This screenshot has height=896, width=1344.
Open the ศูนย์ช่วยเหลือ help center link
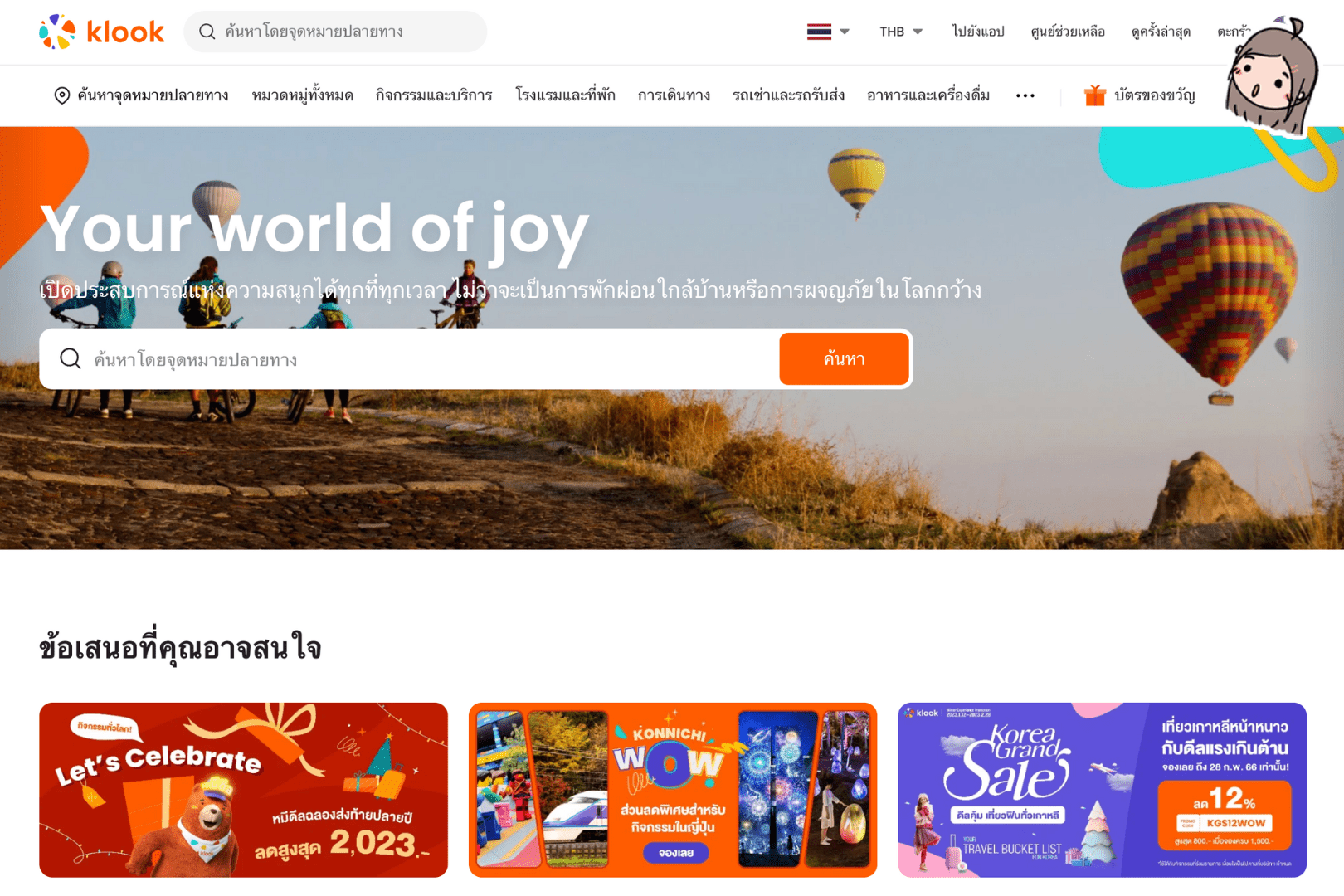[x=1068, y=32]
